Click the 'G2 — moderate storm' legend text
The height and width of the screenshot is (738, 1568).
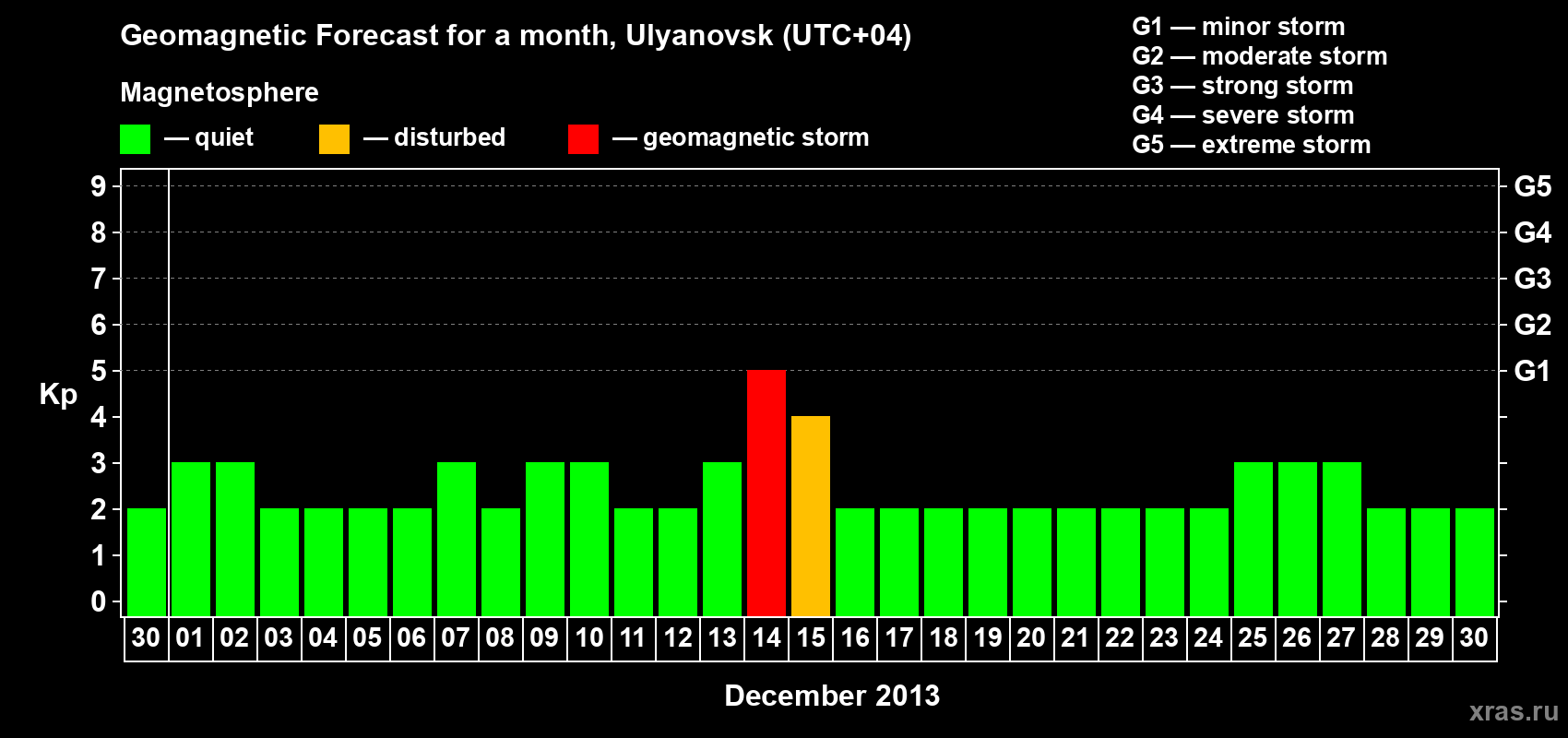point(1260,56)
